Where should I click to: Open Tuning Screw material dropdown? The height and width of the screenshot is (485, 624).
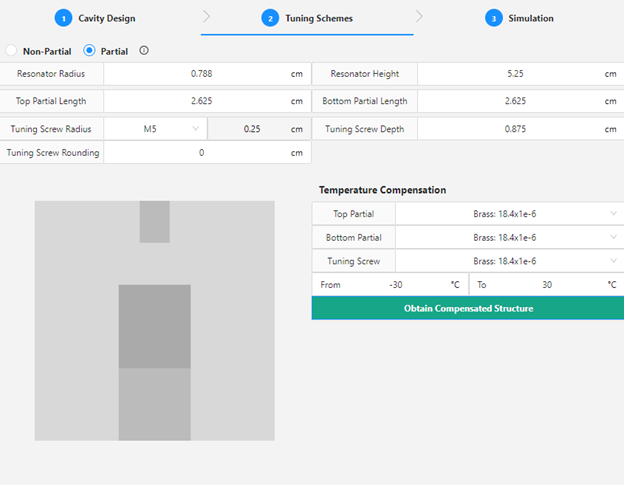(x=510, y=261)
